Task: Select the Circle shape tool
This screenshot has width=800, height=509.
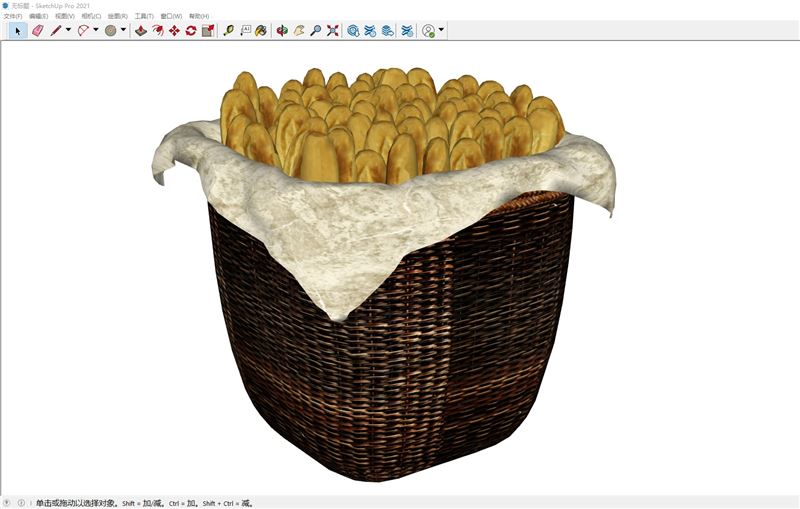Action: pyautogui.click(x=111, y=31)
